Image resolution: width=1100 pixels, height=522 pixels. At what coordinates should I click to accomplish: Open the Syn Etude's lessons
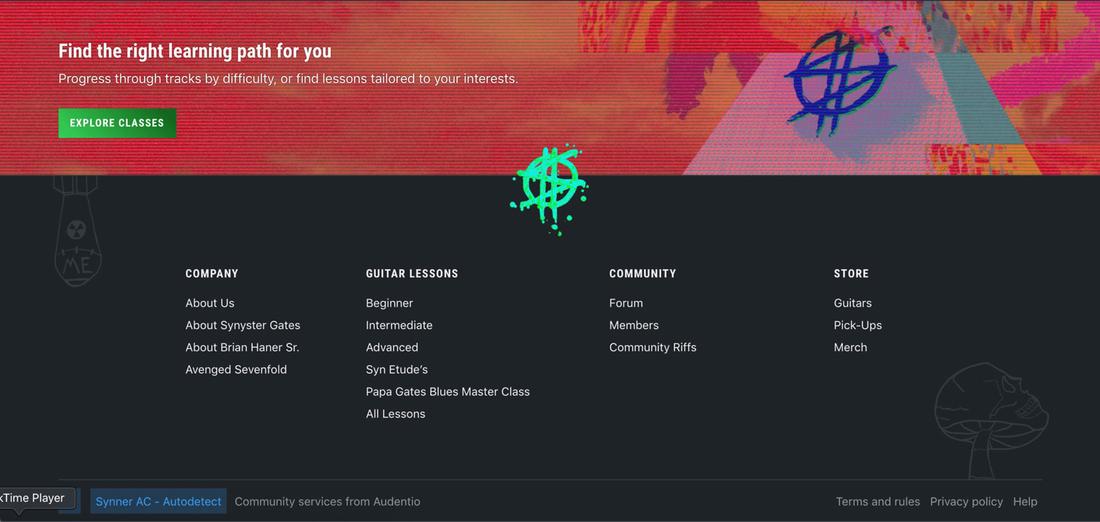point(397,369)
